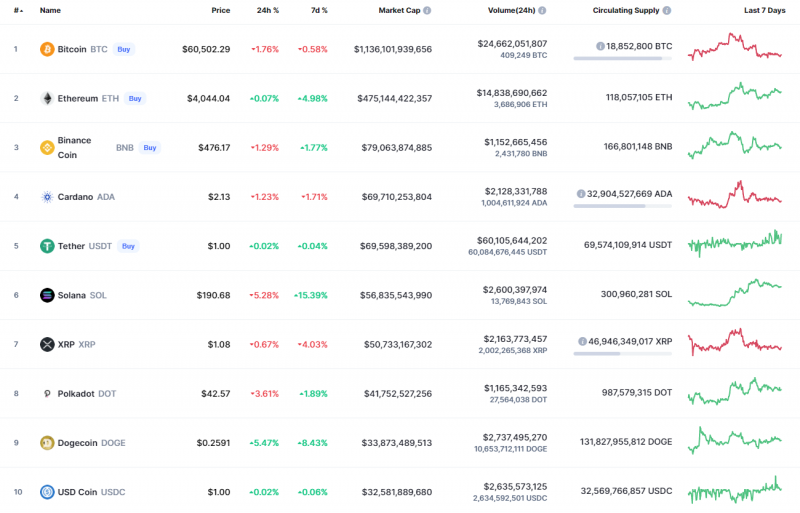Sort by Market Cap column header
800x513 pixels.
[x=399, y=10]
